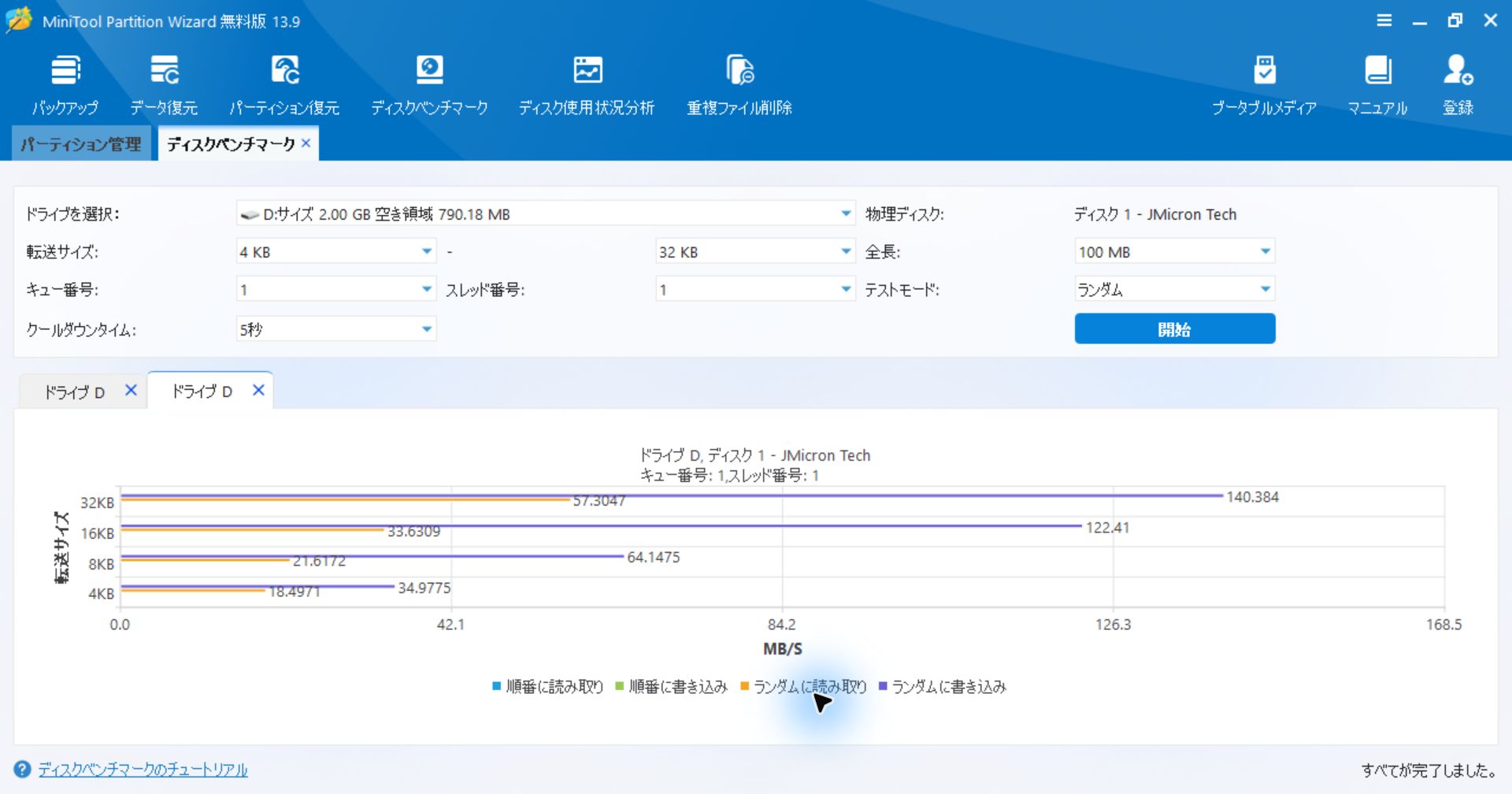Viewport: 1512px width, 794px height.
Task: Click the 34.9775 value label
Action: pos(424,588)
